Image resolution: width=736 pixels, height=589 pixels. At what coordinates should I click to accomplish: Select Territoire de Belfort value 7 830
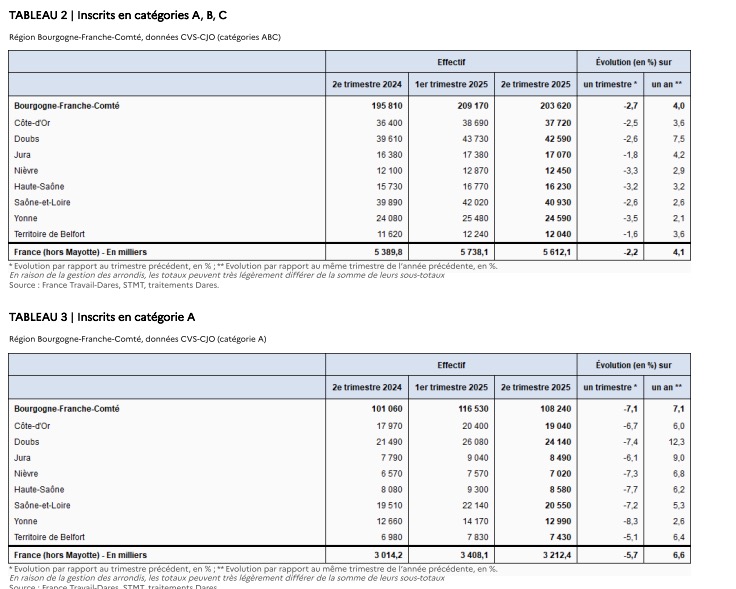[x=478, y=537]
